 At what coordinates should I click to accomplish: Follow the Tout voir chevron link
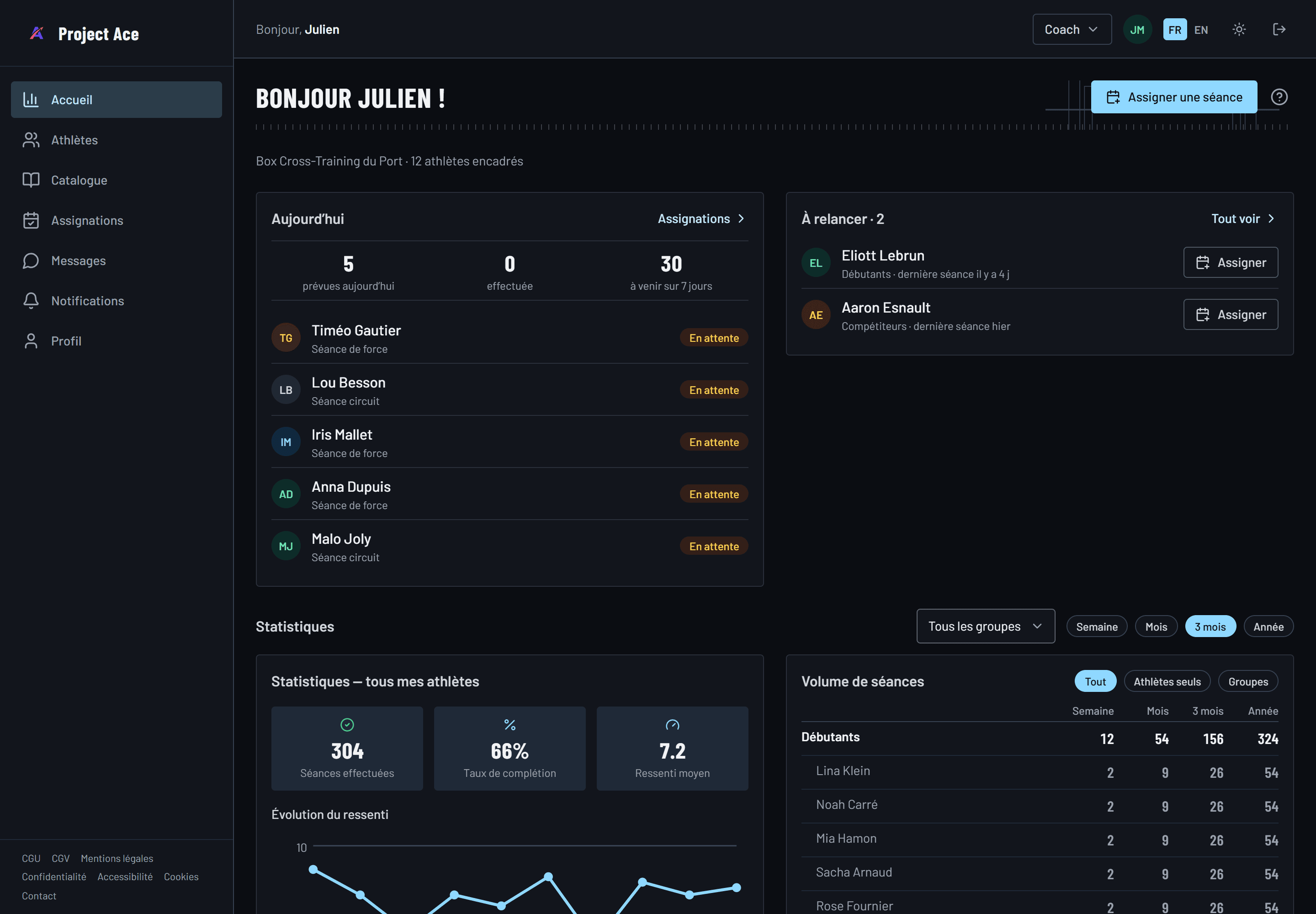(1243, 219)
